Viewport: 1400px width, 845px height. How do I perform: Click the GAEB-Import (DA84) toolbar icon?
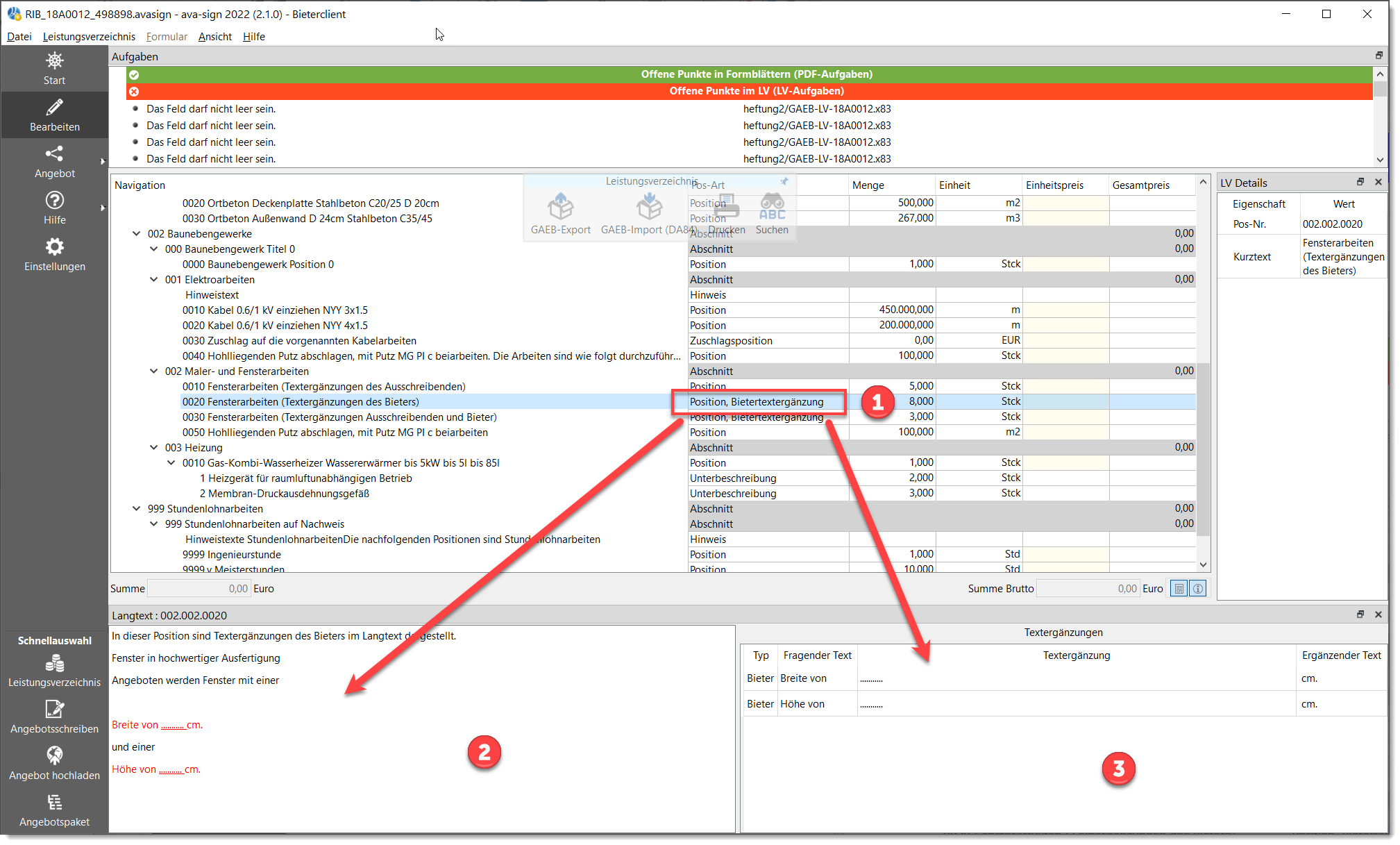649,206
